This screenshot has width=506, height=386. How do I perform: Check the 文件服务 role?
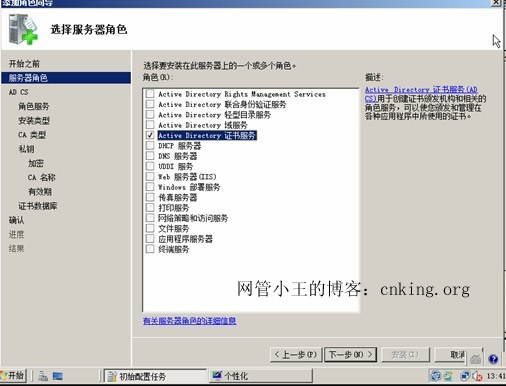[150, 228]
